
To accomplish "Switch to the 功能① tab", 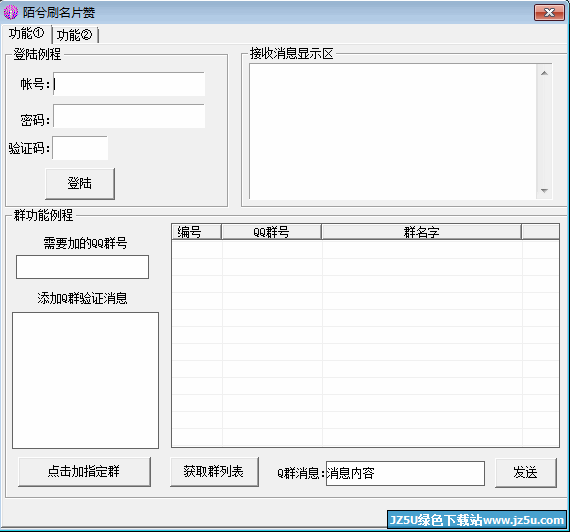I will point(26,34).
